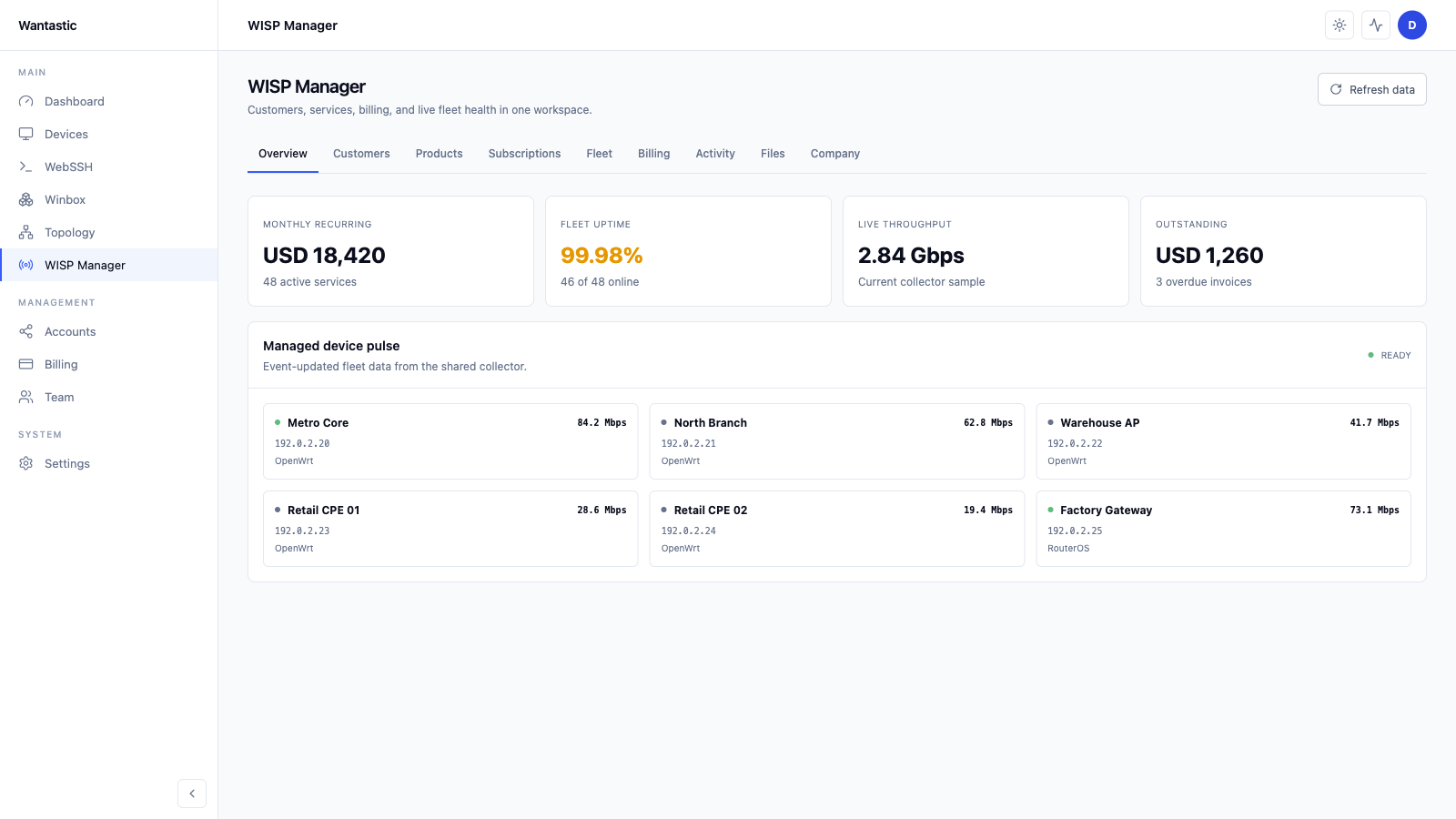This screenshot has height=819, width=1456.
Task: Click the USD 18,420 monthly recurring value
Action: pyautogui.click(x=324, y=256)
